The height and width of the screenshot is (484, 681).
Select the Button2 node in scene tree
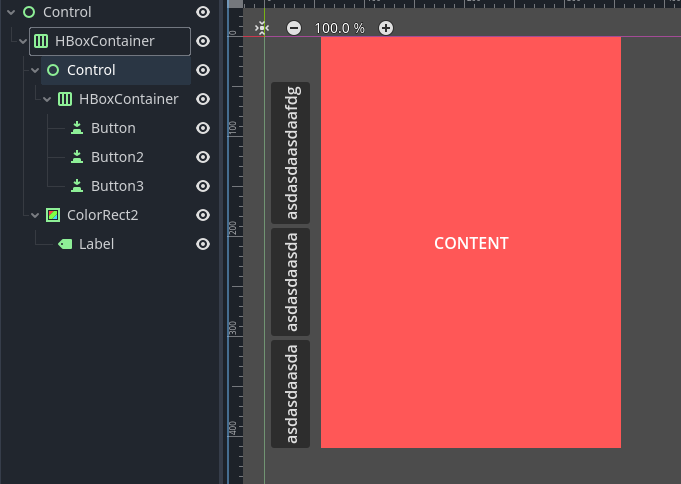pos(117,157)
